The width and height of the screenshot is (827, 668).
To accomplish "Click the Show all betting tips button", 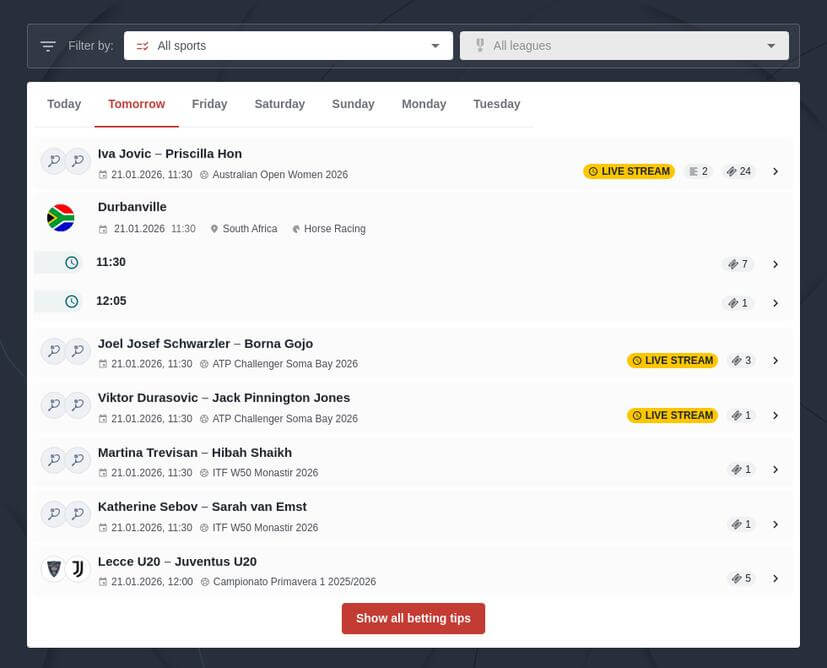I will pos(413,618).
